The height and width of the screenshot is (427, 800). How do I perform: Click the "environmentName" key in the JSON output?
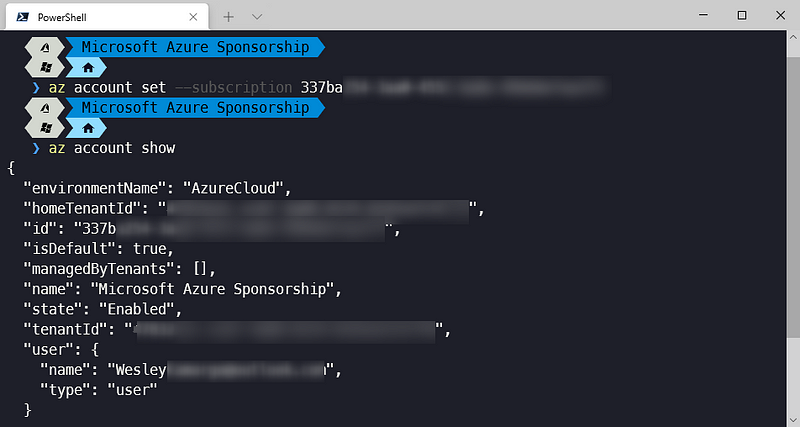coord(93,188)
